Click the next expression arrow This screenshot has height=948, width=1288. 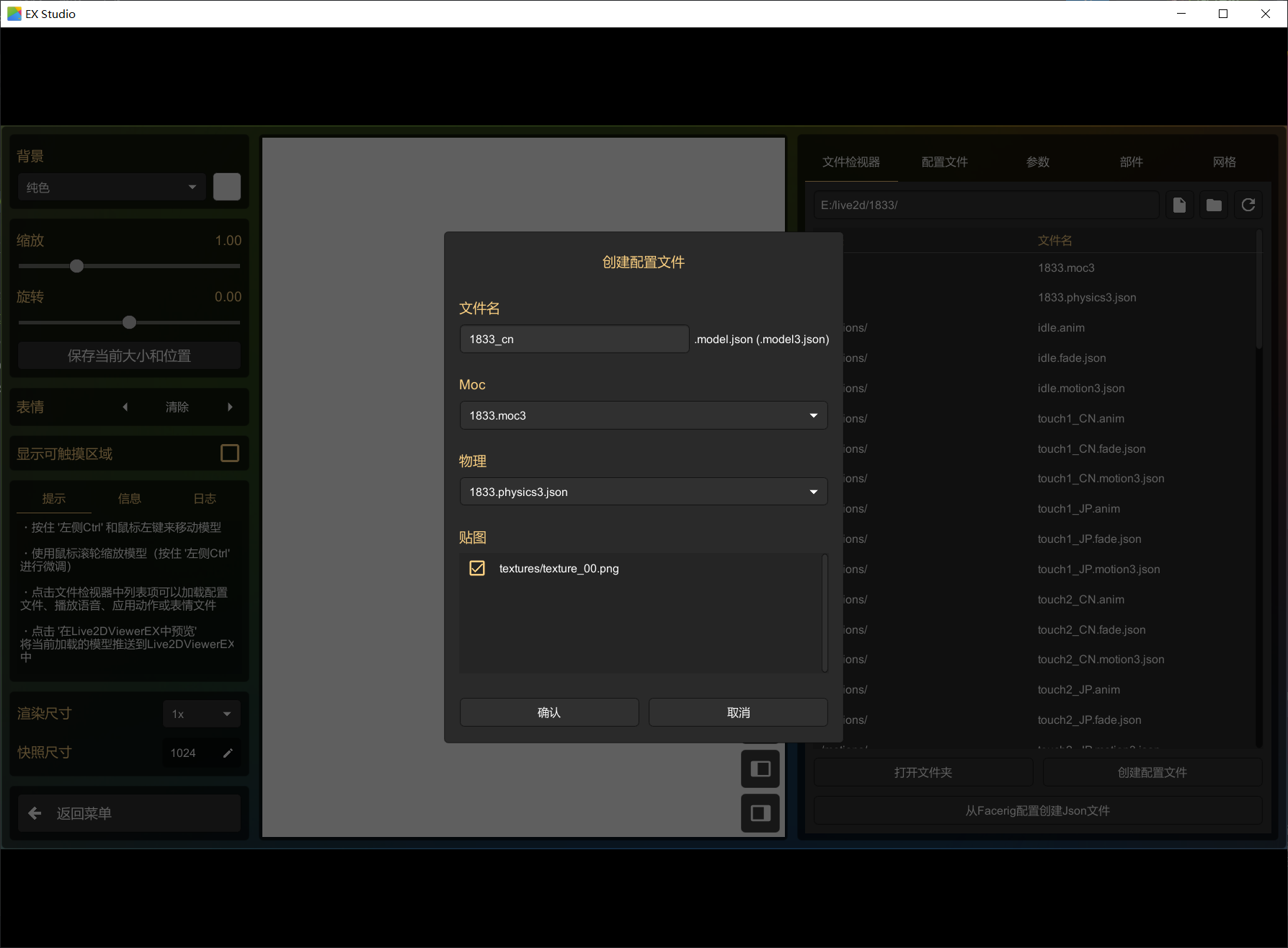coord(230,407)
